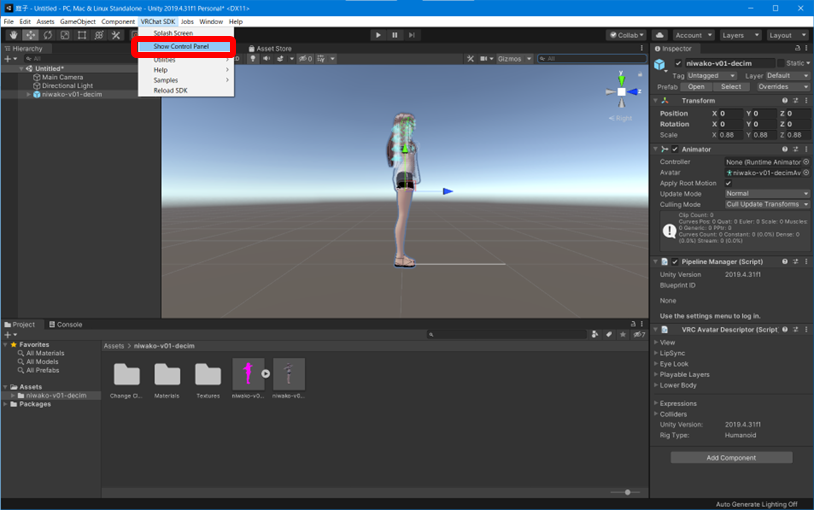
Task: Click the Add Component button
Action: (731, 457)
